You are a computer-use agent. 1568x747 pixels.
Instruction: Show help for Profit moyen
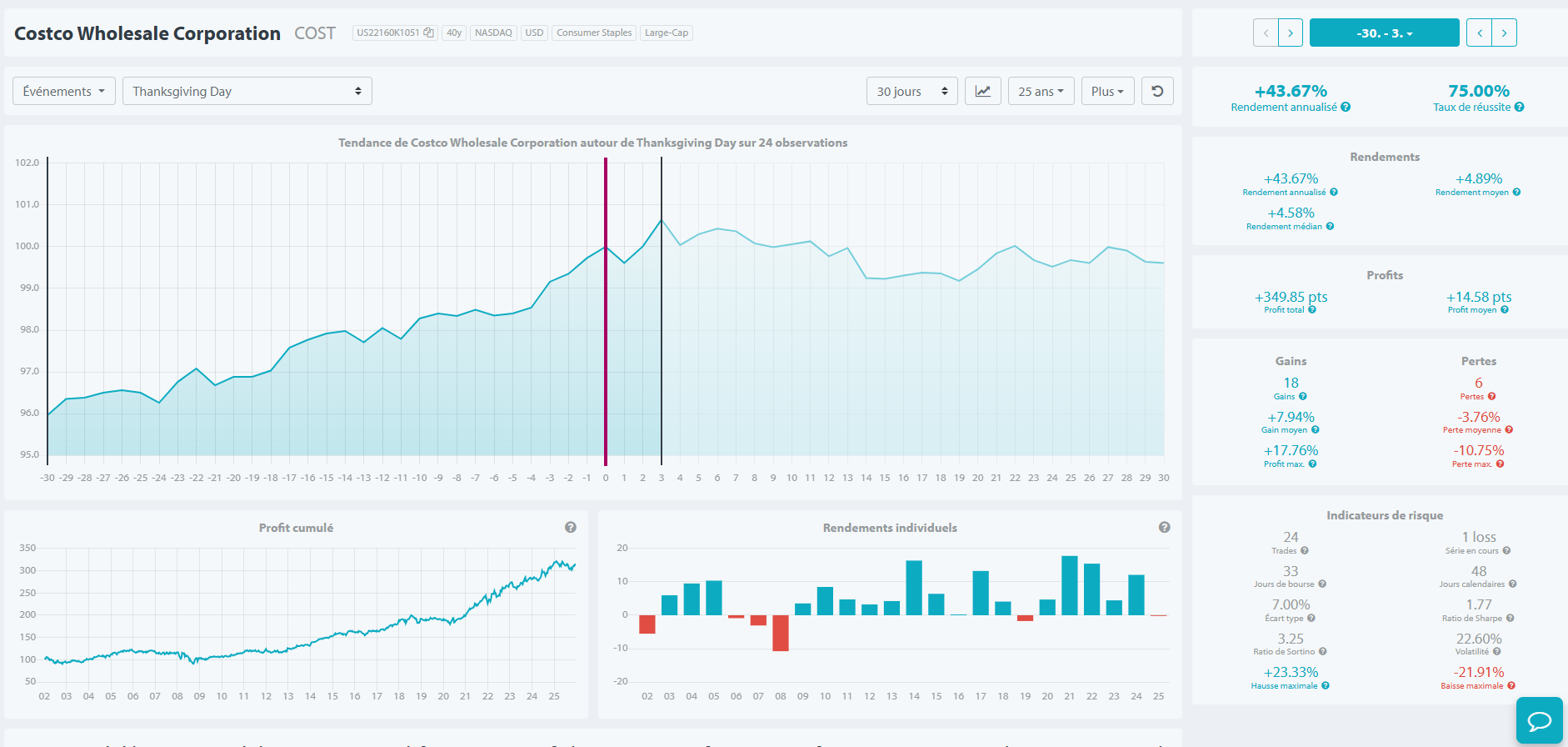point(1505,309)
